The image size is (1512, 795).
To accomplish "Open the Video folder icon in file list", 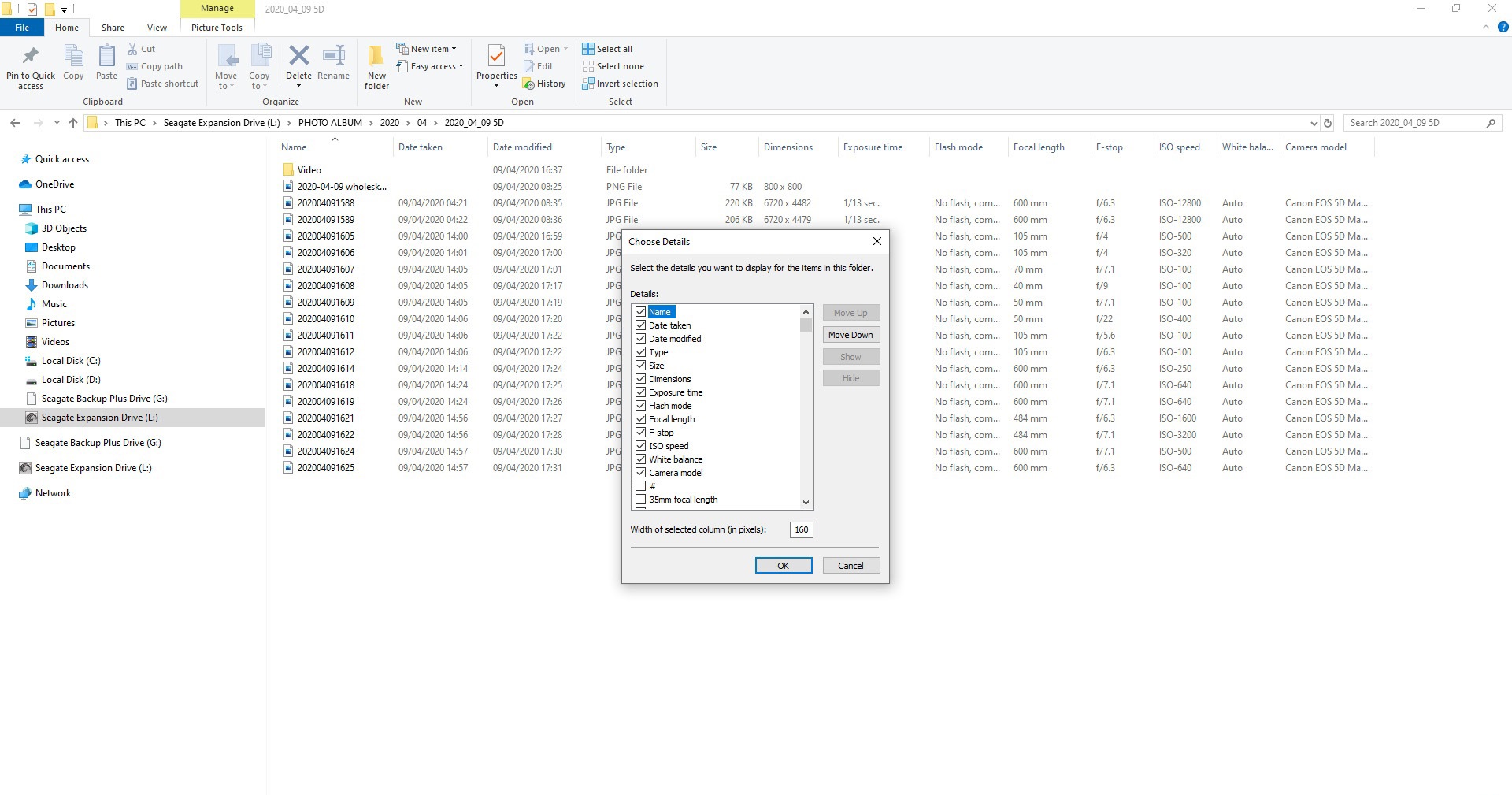I will (x=288, y=169).
